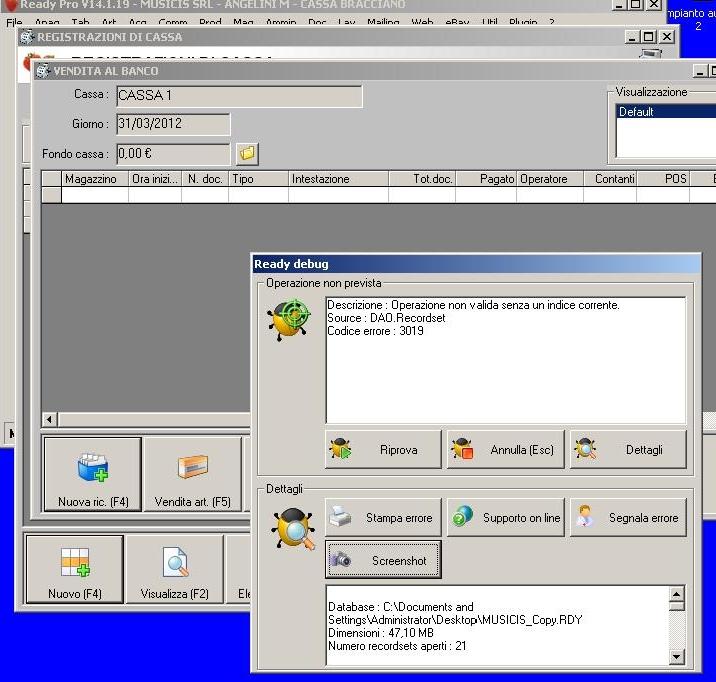
Task: Click the Visualizza (F2) button
Action: (x=174, y=569)
